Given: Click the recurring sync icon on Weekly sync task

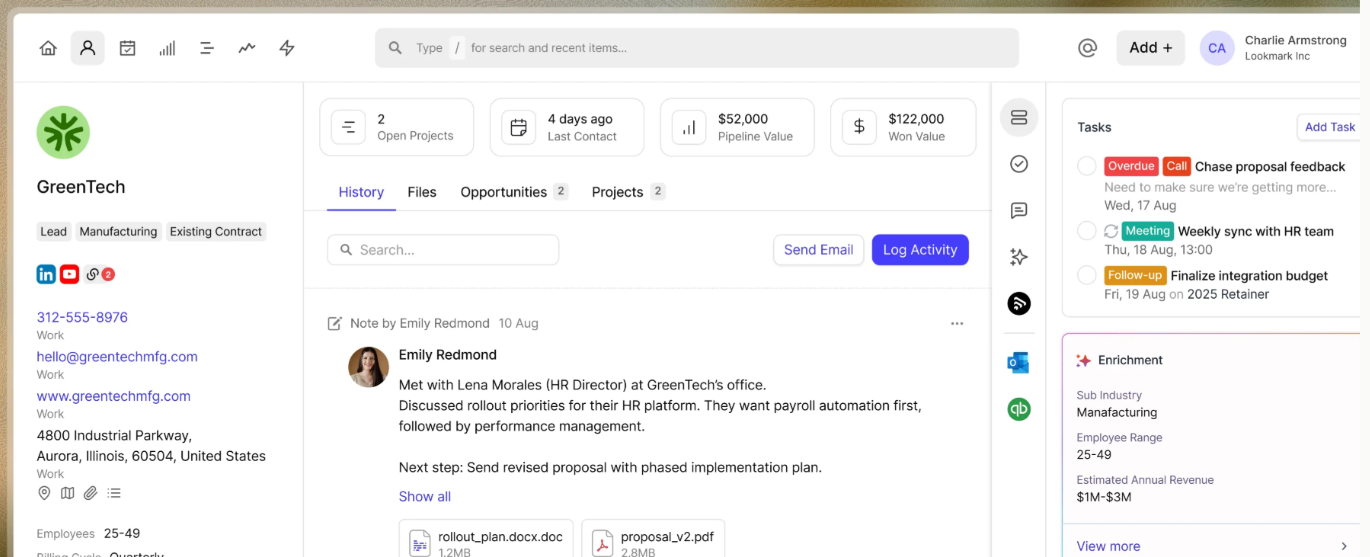Looking at the screenshot, I should 1111,231.
